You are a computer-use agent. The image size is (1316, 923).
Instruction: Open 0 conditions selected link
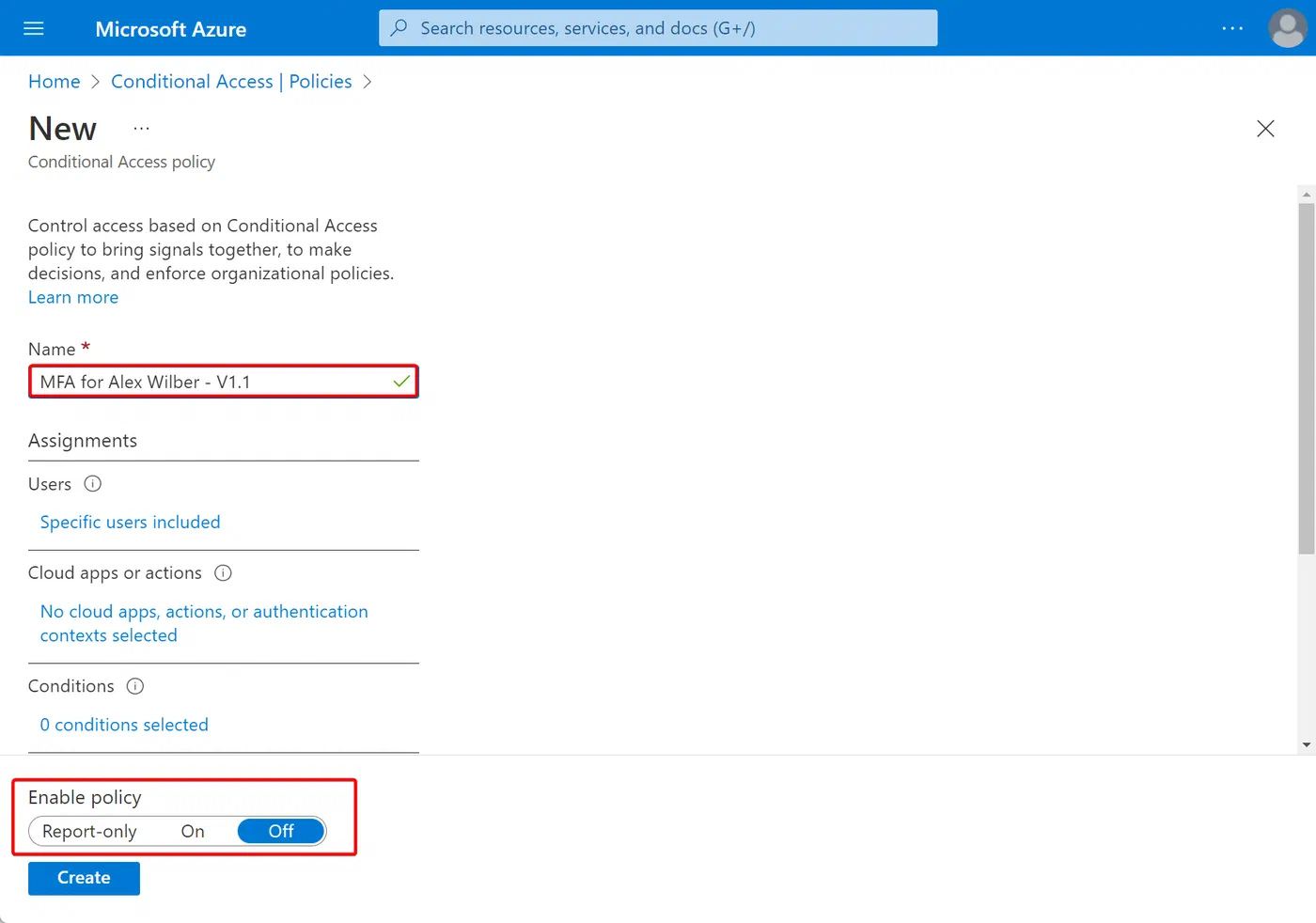[x=124, y=725]
